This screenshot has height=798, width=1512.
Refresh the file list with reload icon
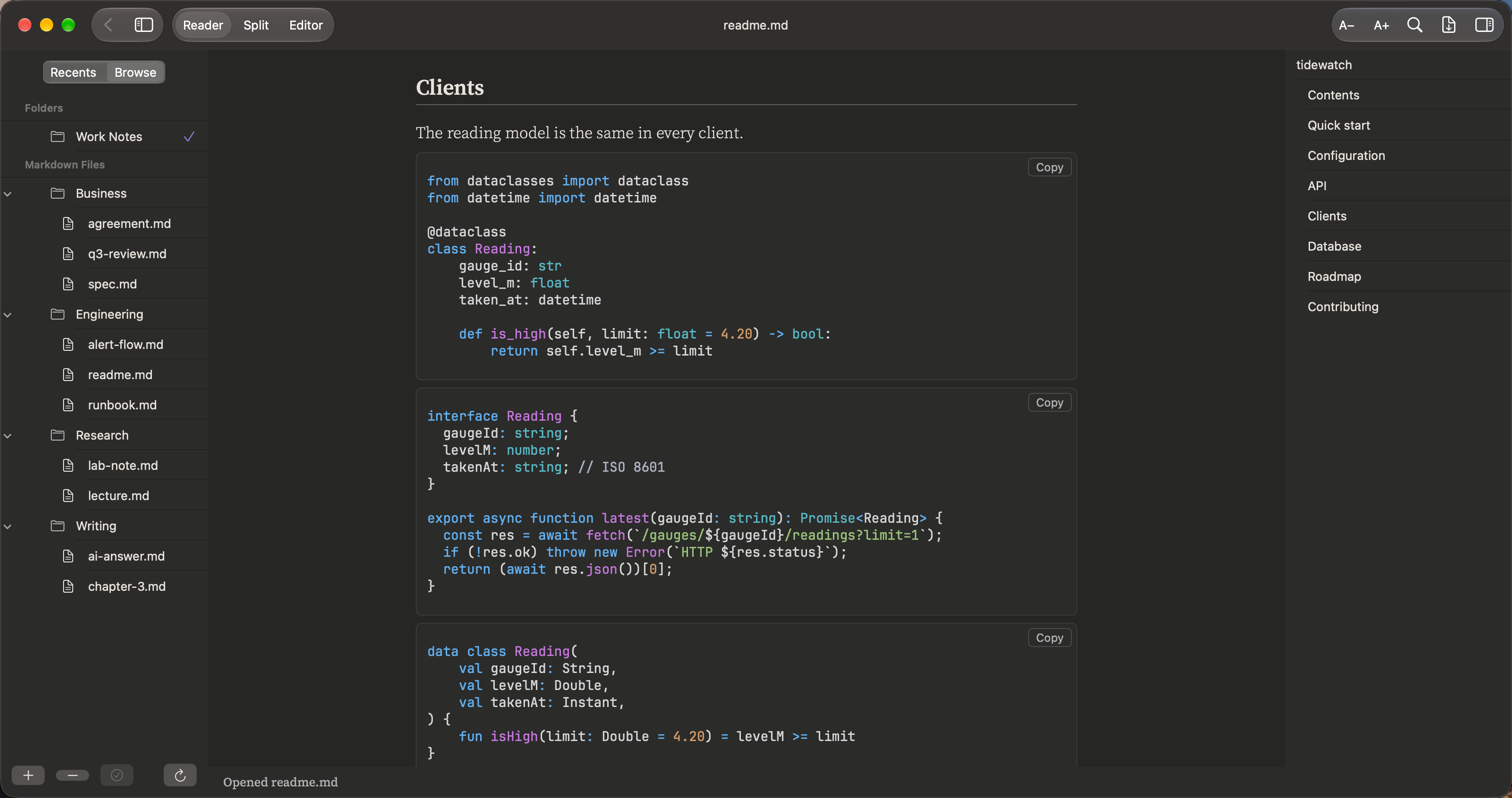point(180,775)
